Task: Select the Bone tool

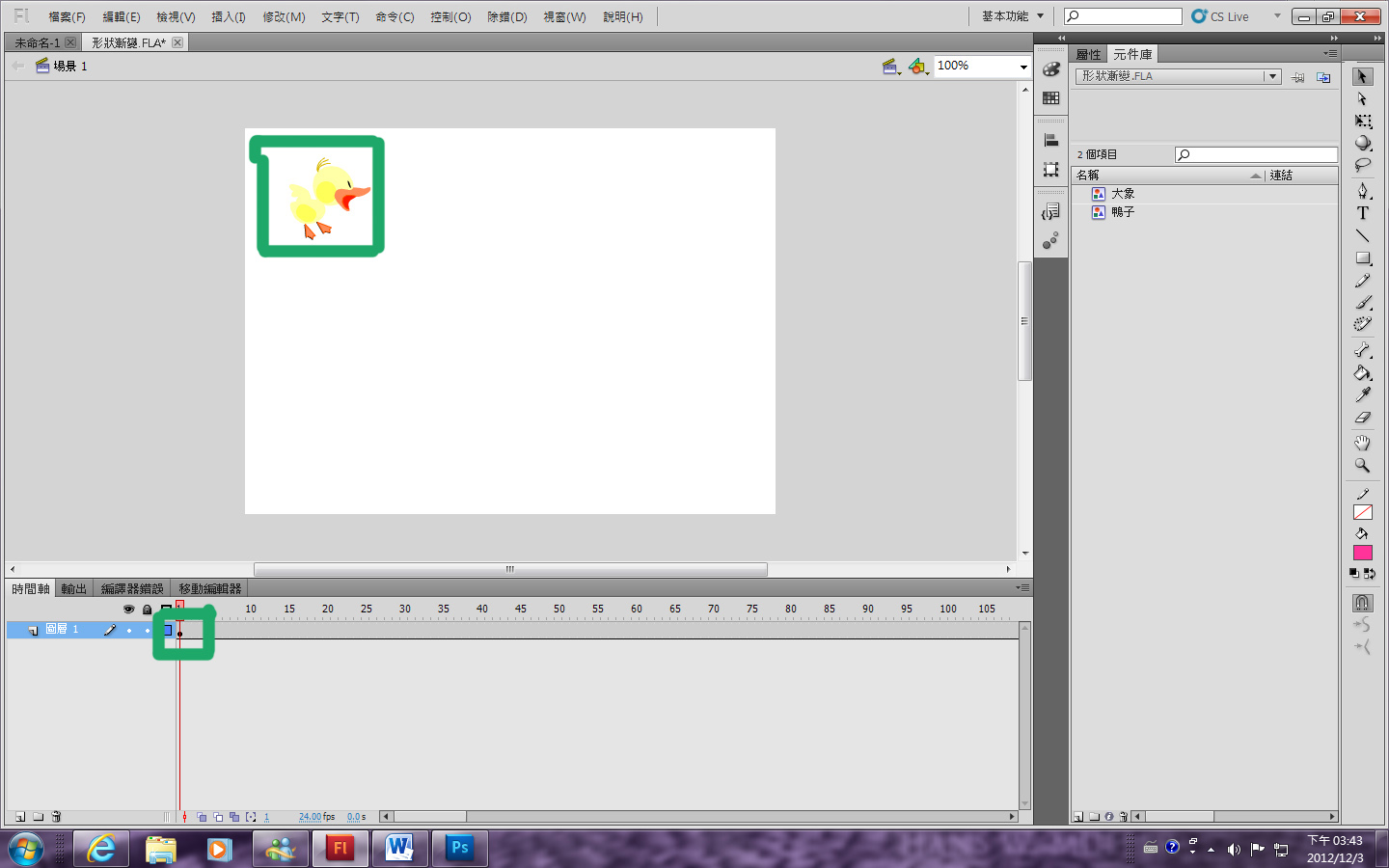Action: (x=1362, y=350)
